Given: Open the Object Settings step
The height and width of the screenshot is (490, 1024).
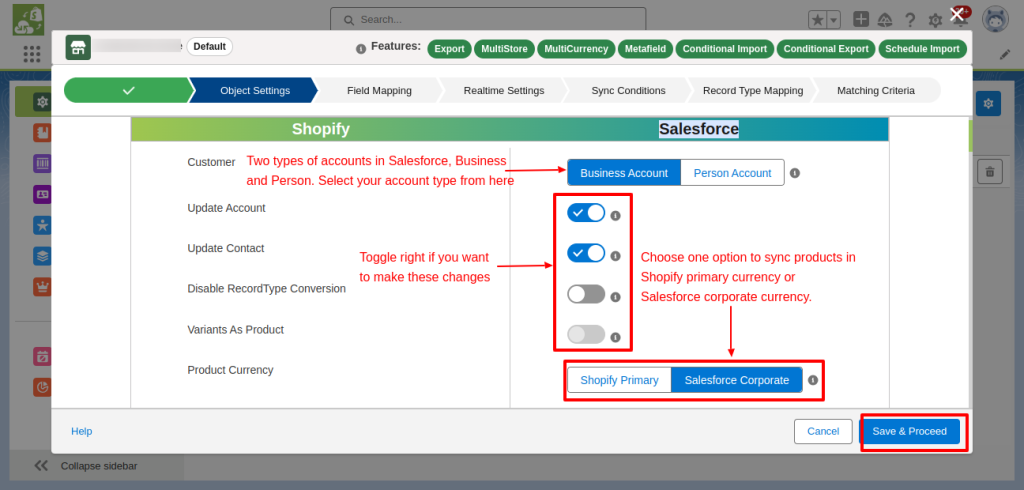Looking at the screenshot, I should (255, 91).
